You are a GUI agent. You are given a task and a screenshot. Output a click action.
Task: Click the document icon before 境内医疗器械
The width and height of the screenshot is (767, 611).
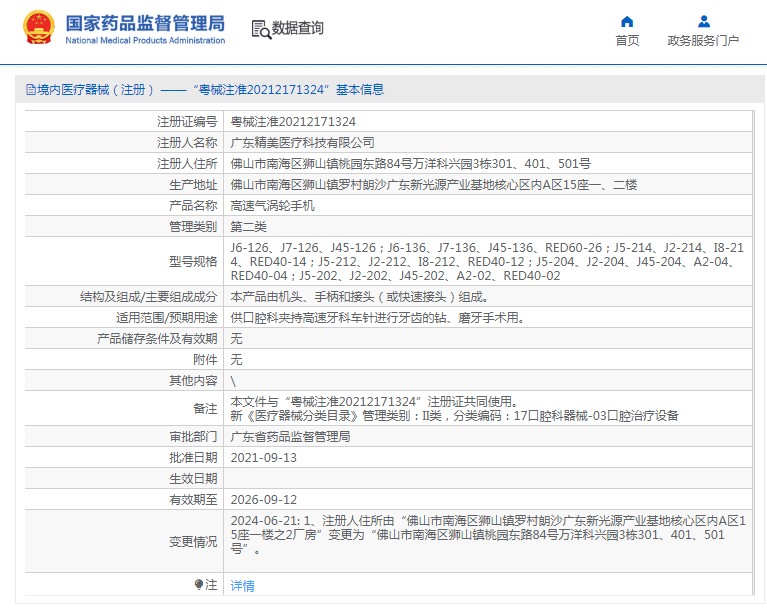pos(30,90)
